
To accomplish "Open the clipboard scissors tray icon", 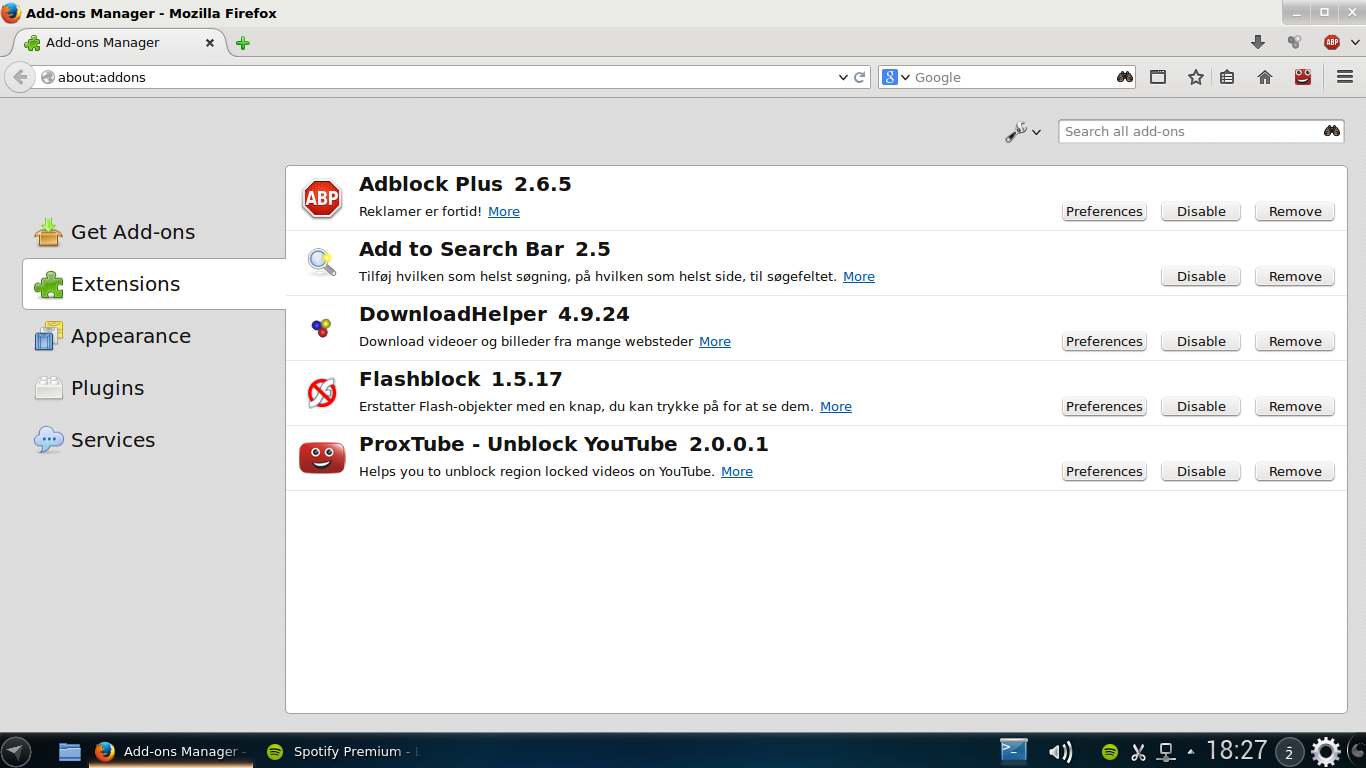I will (1138, 751).
